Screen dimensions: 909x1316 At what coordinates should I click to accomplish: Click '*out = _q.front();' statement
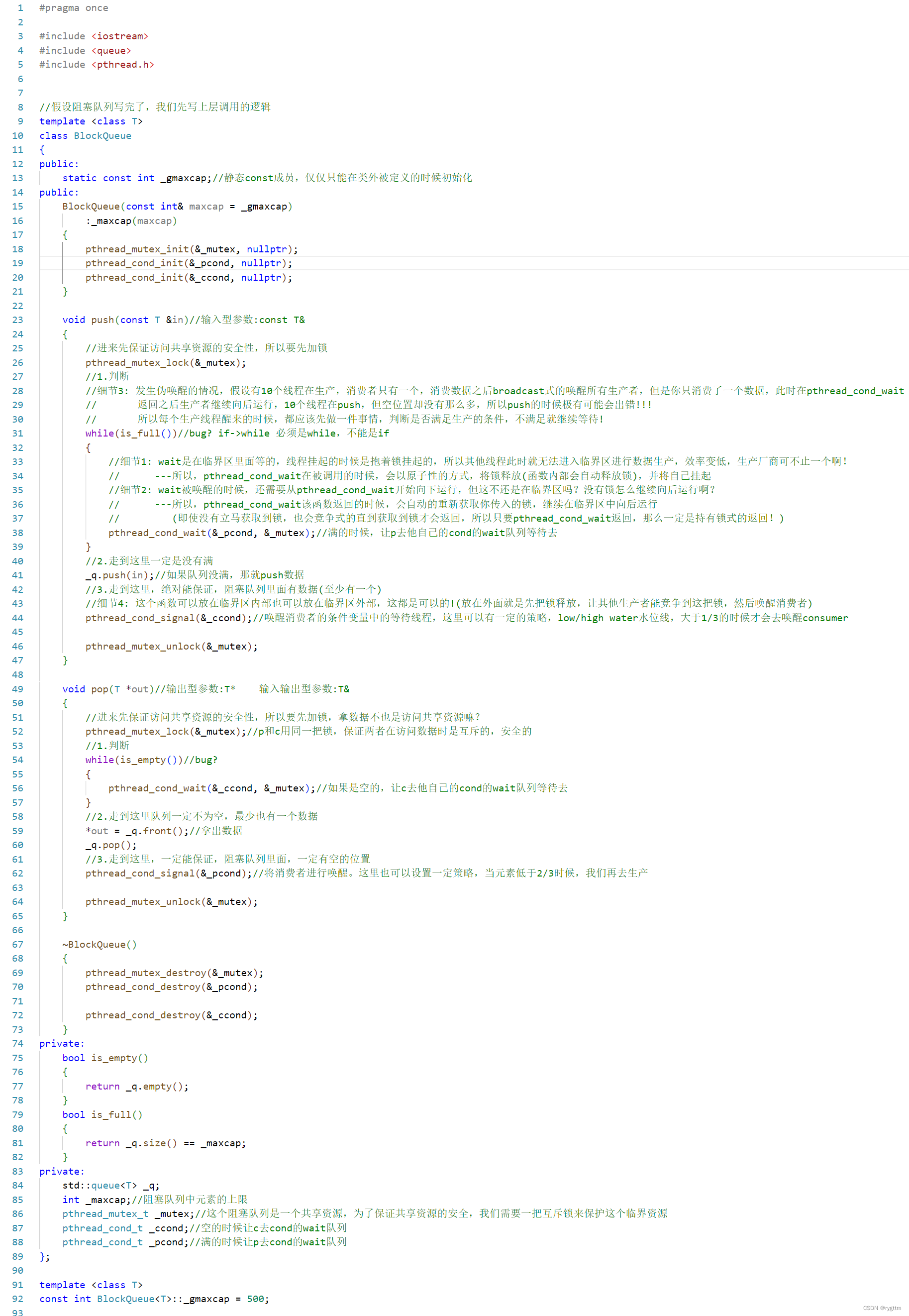point(137,831)
